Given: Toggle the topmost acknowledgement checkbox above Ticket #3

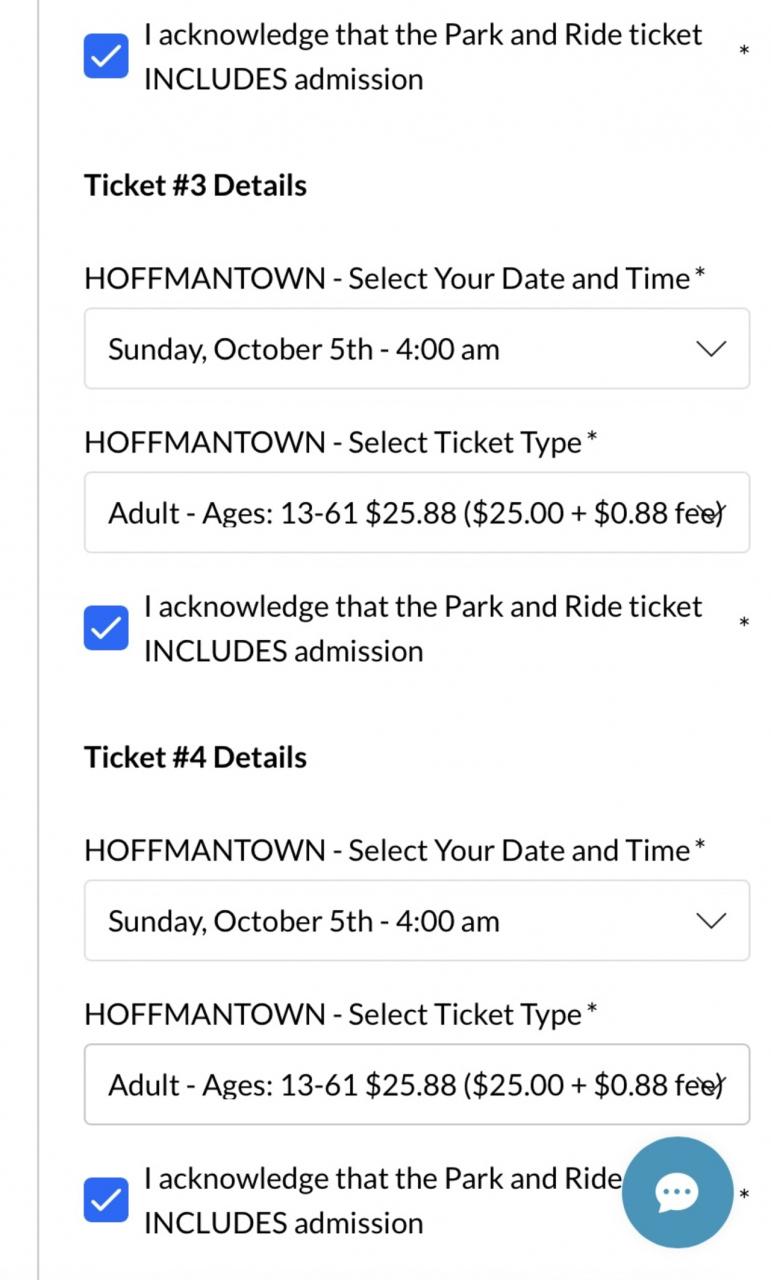Looking at the screenshot, I should (x=106, y=56).
